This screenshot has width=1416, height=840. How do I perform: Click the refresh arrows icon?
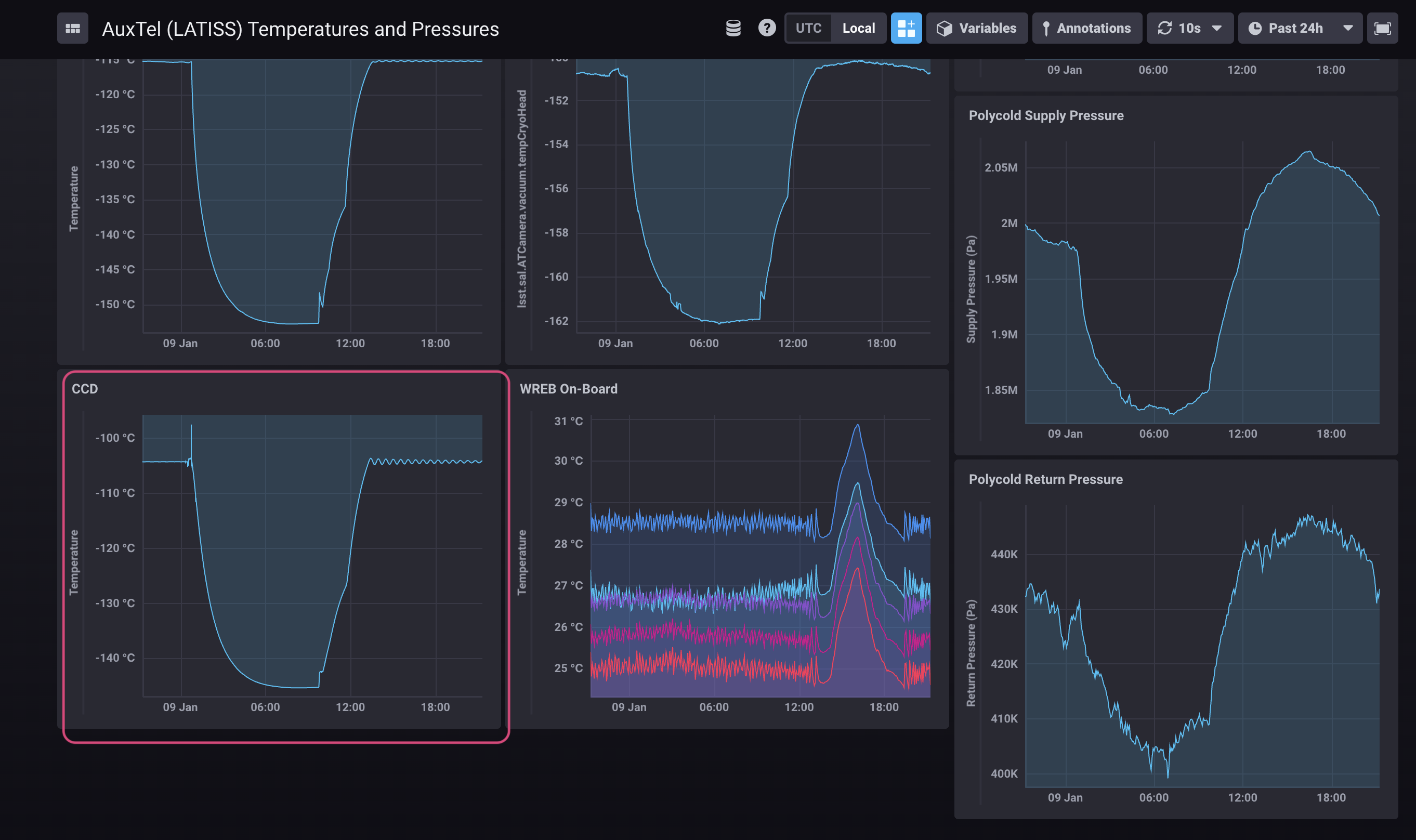[1164, 28]
